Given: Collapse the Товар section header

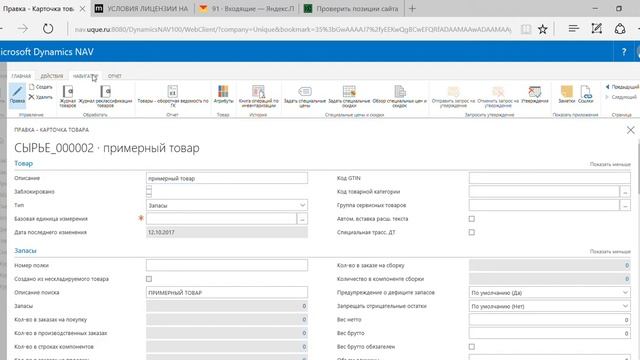Looking at the screenshot, I should point(23,163).
